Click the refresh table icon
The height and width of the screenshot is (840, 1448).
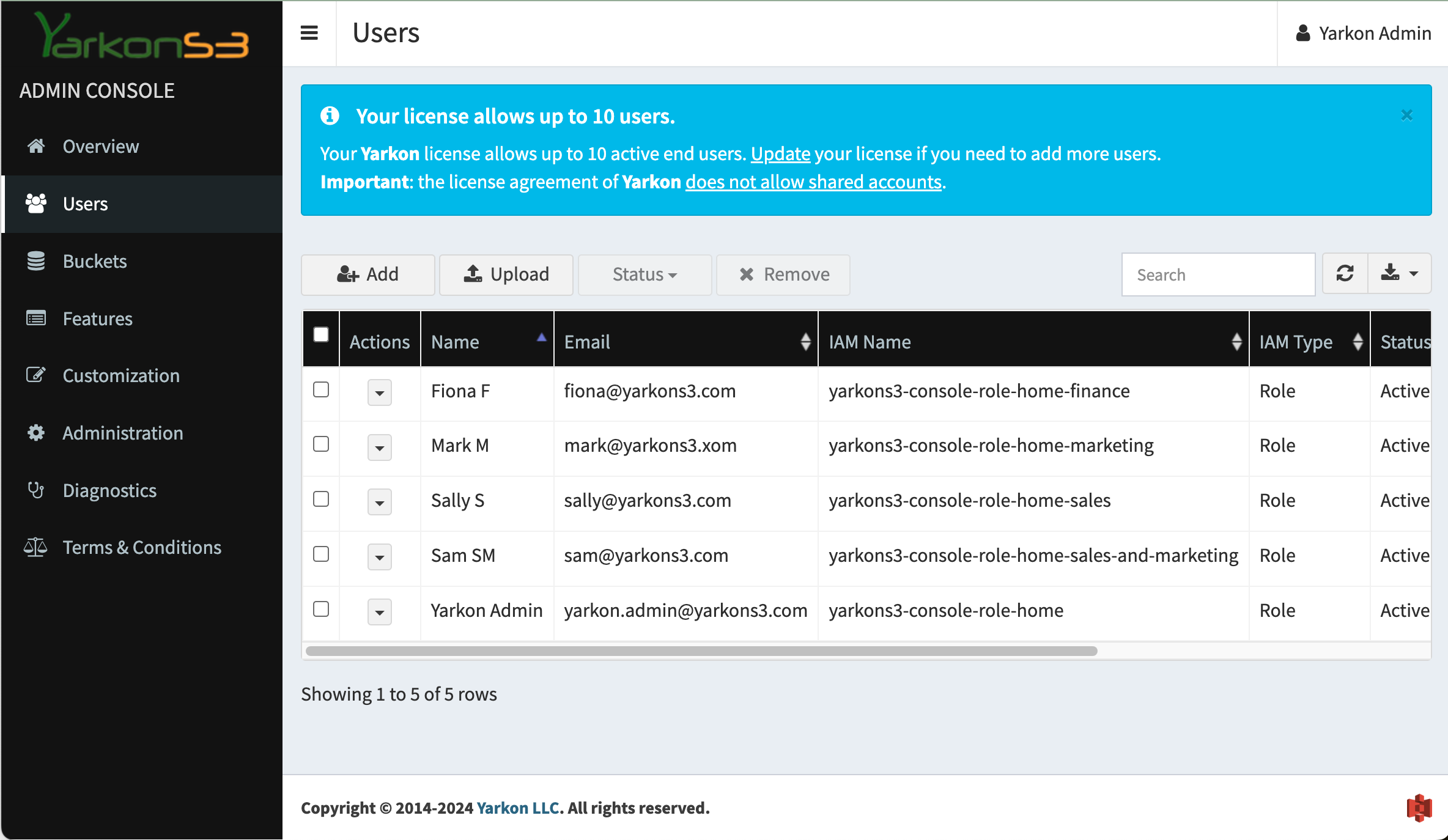point(1345,274)
